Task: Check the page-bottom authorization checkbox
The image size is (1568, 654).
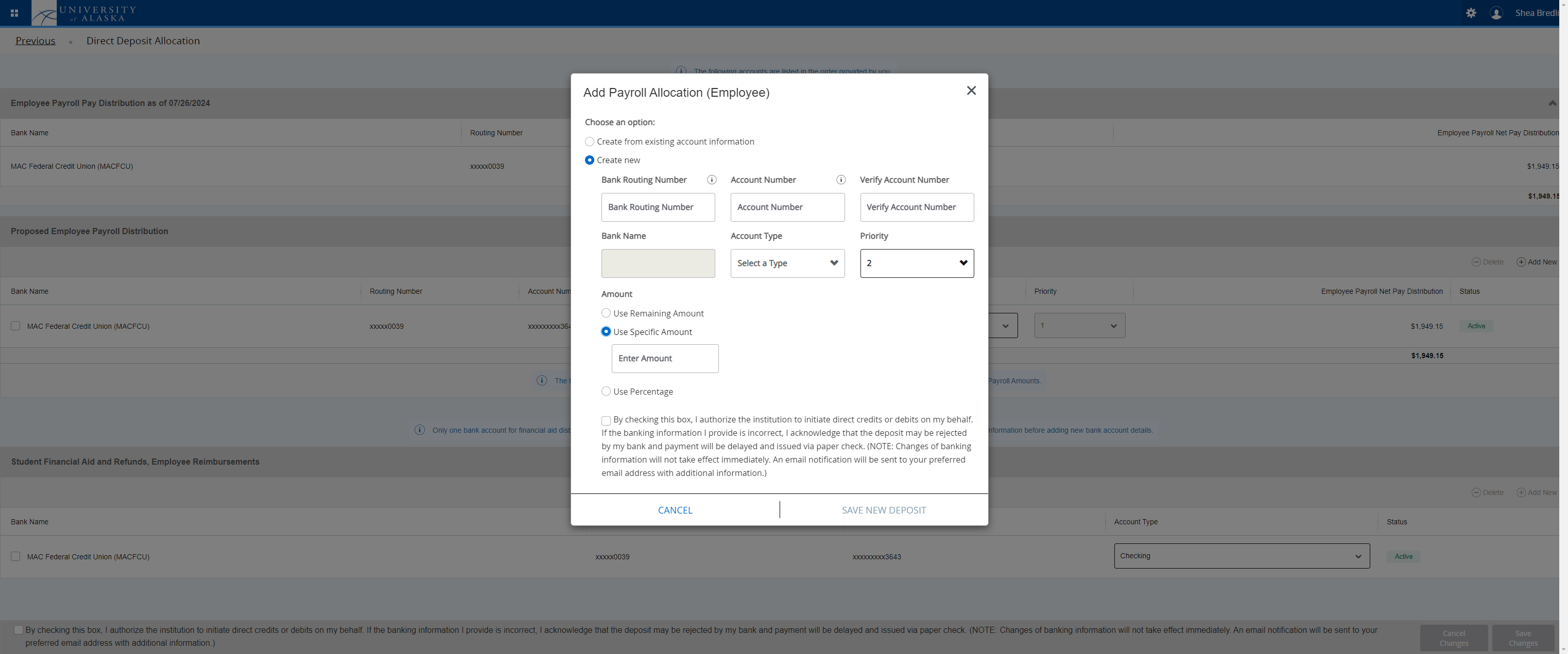Action: click(x=18, y=630)
